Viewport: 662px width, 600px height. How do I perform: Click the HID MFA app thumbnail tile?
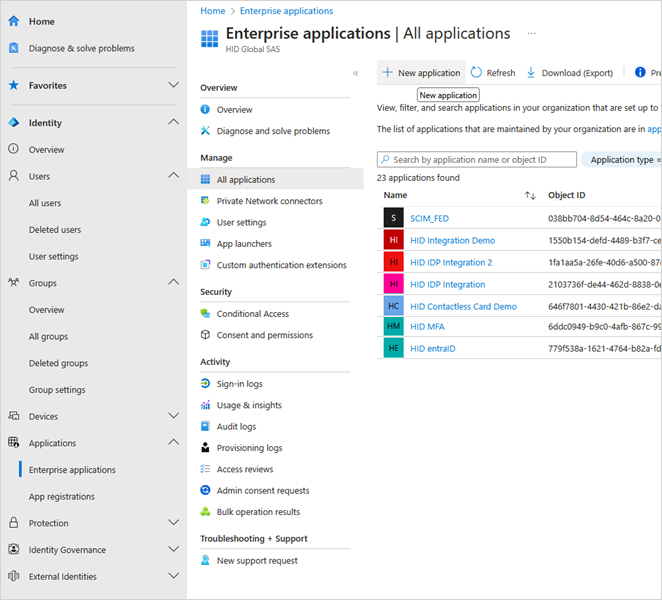pyautogui.click(x=393, y=326)
